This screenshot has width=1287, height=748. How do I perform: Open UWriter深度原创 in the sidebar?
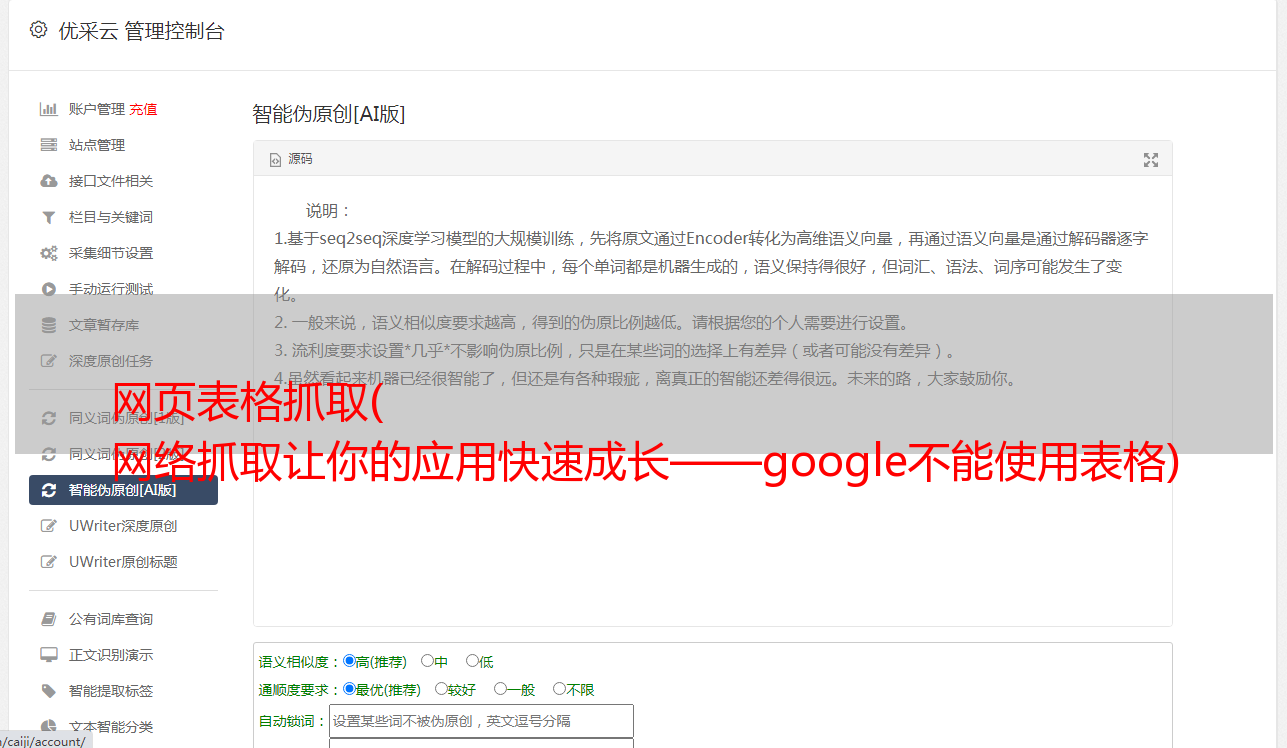123,526
